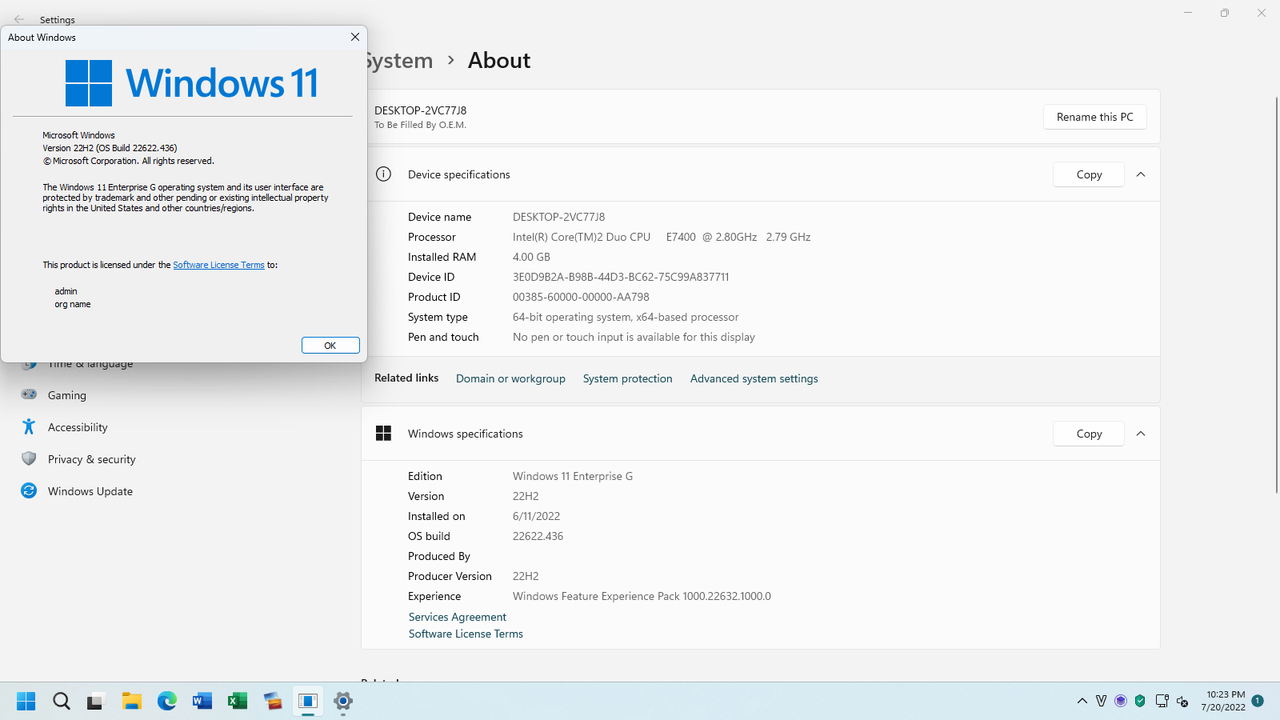Open Excel from the taskbar

tap(237, 701)
